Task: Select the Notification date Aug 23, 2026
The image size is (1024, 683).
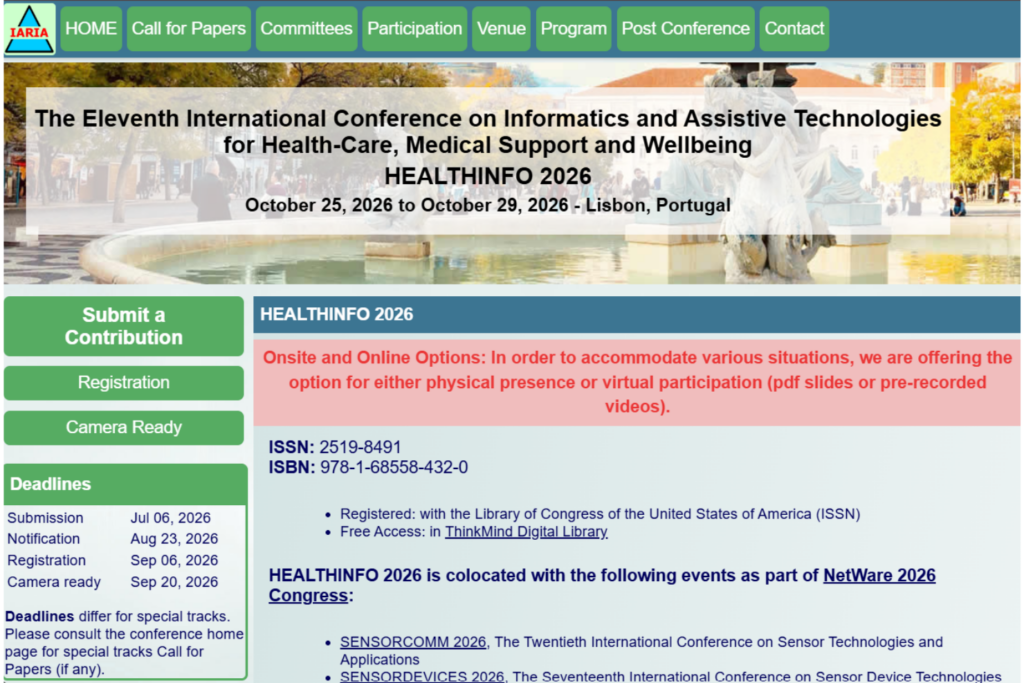Action: (174, 539)
